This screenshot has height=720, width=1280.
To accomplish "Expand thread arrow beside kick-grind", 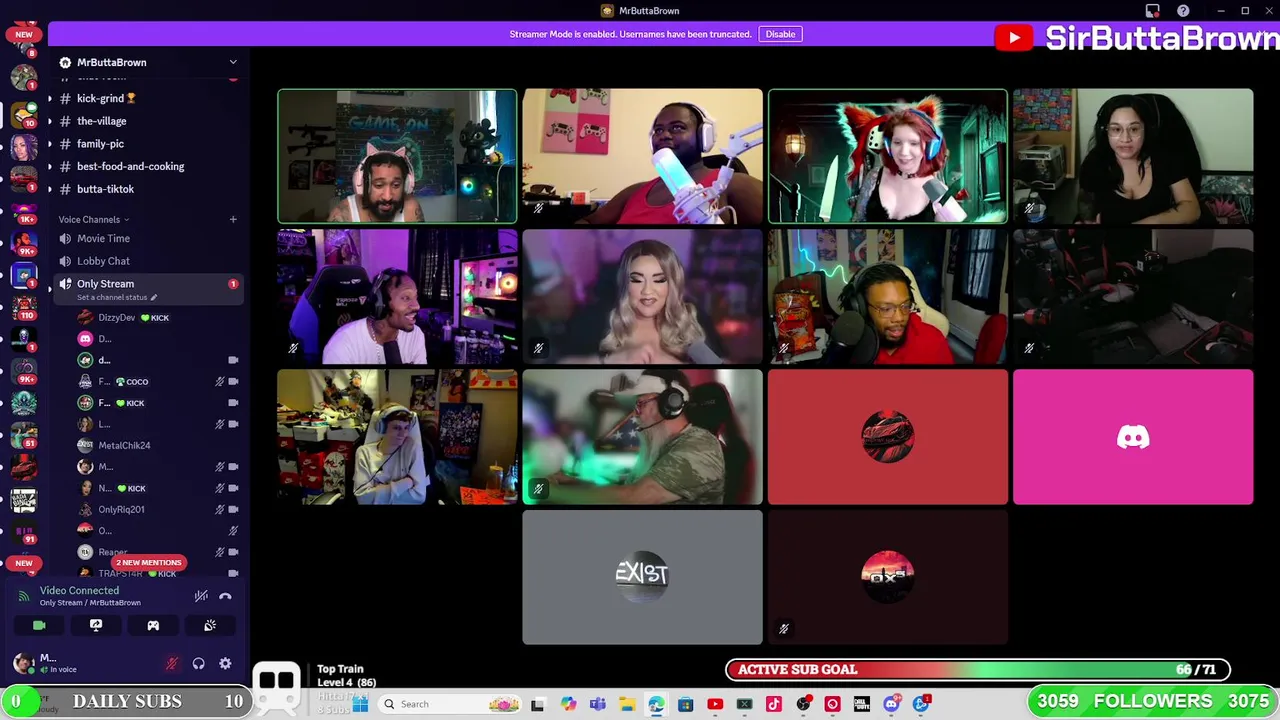I will 49,98.
